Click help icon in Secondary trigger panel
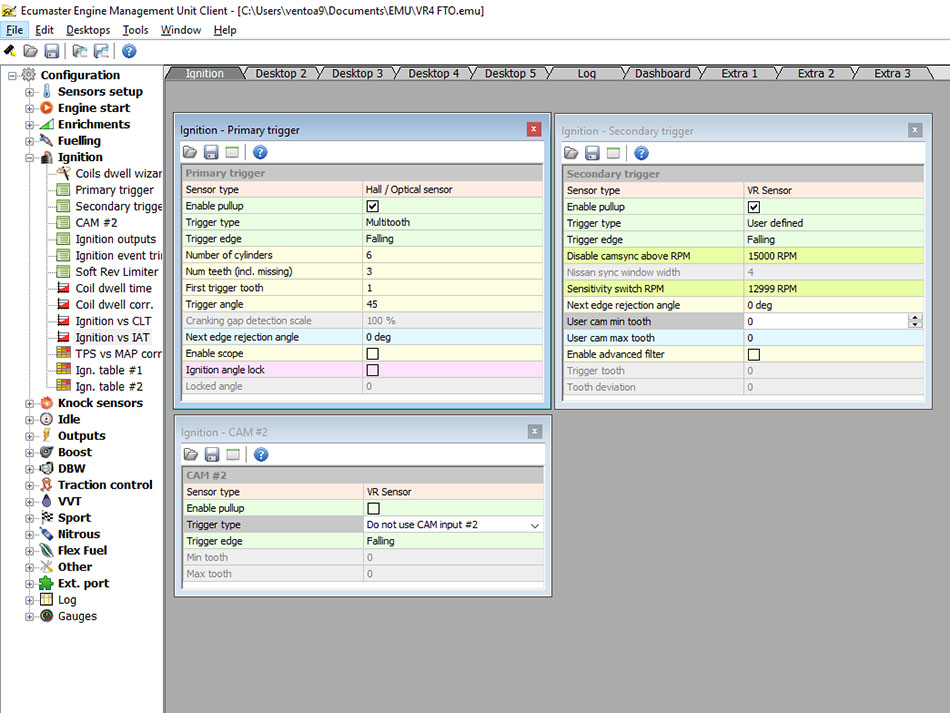This screenshot has width=950, height=713. pyautogui.click(x=641, y=153)
